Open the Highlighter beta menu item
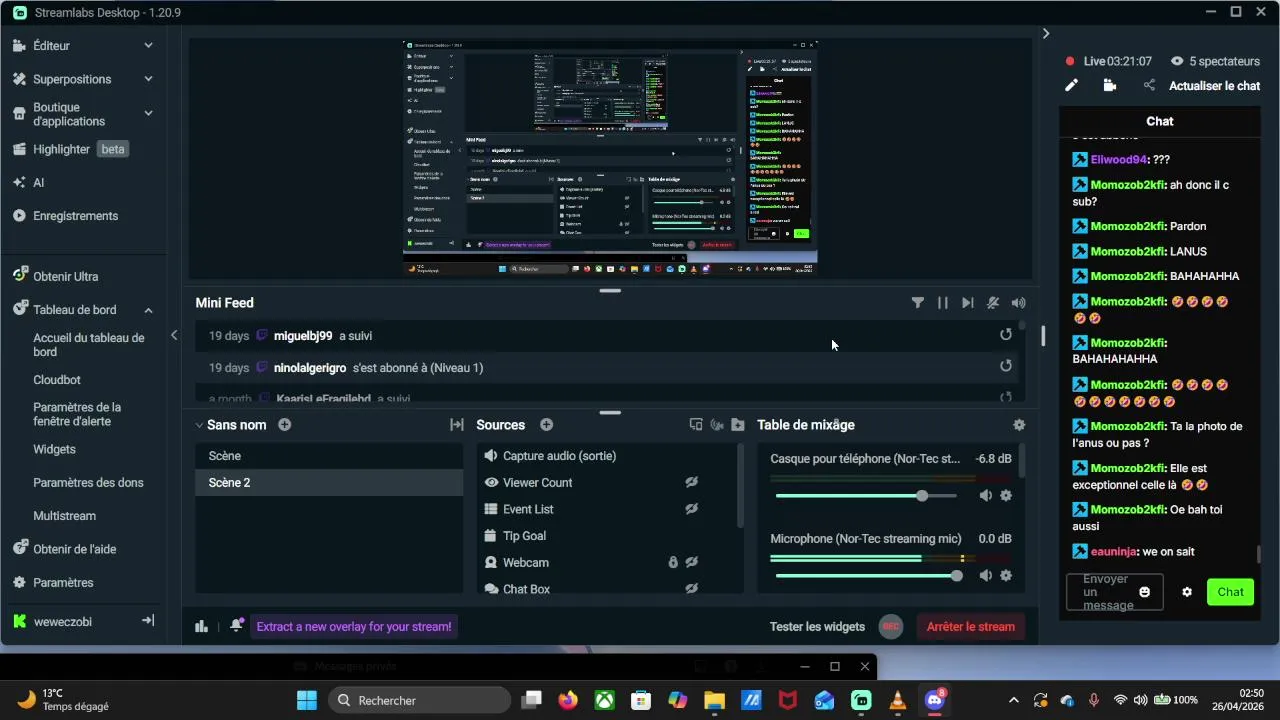The image size is (1280, 720). click(70, 149)
